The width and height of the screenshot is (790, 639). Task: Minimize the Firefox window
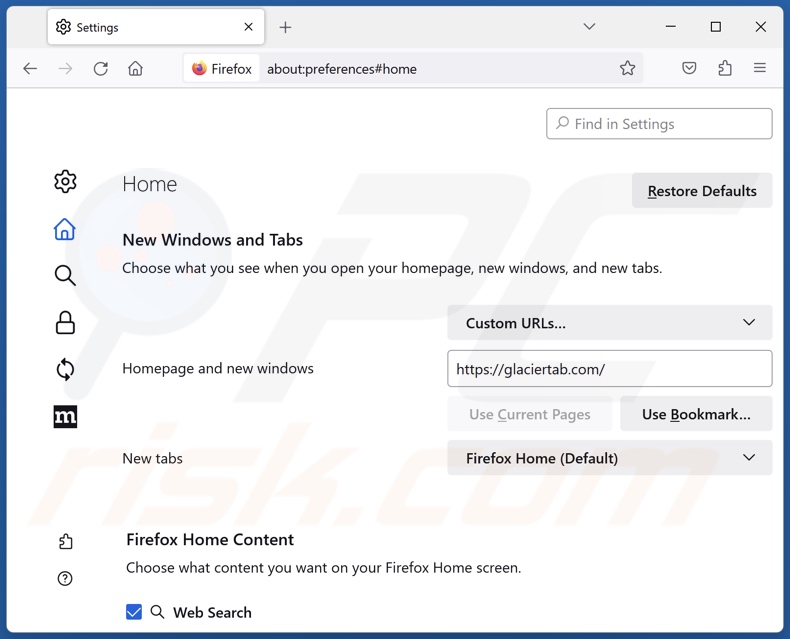pyautogui.click(x=670, y=27)
